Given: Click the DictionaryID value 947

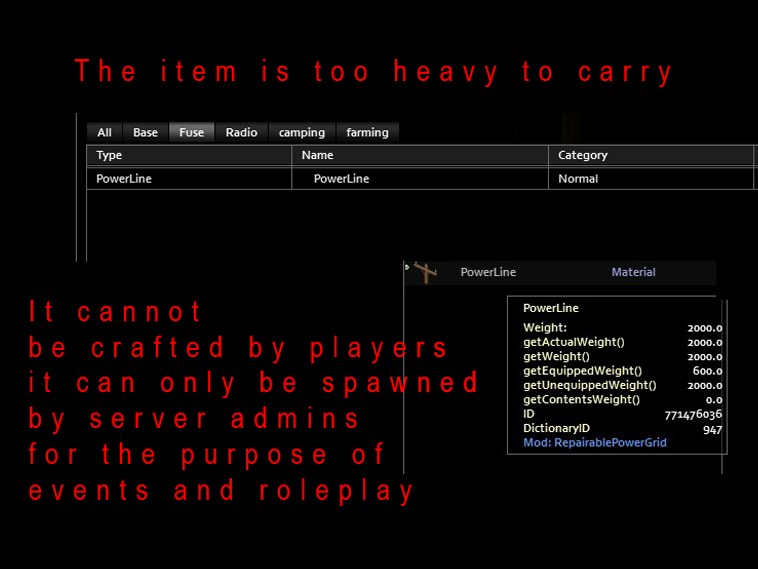Looking at the screenshot, I should point(713,429).
